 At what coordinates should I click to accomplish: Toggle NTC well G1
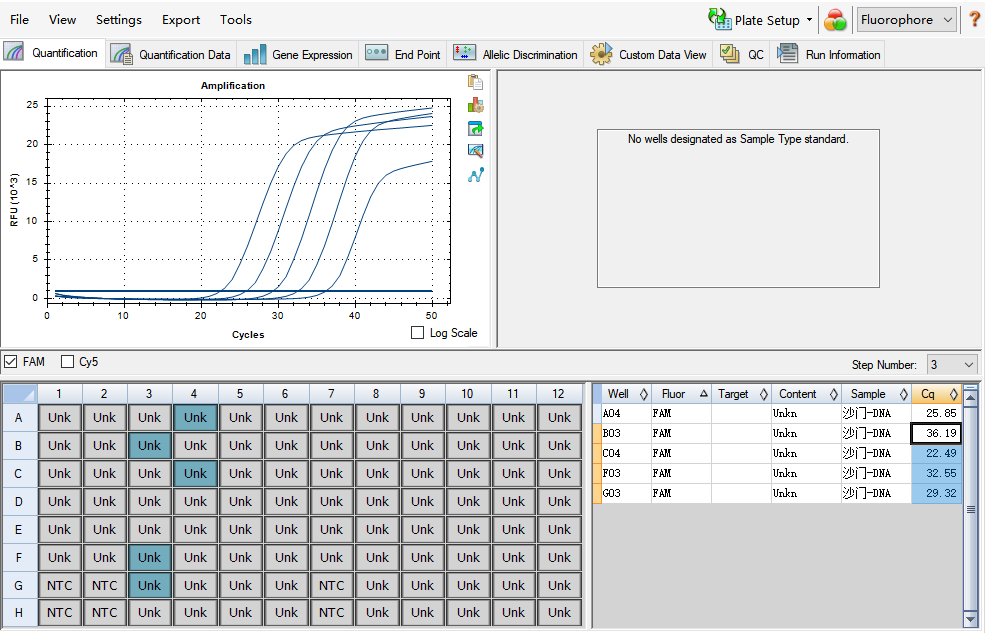[60, 585]
